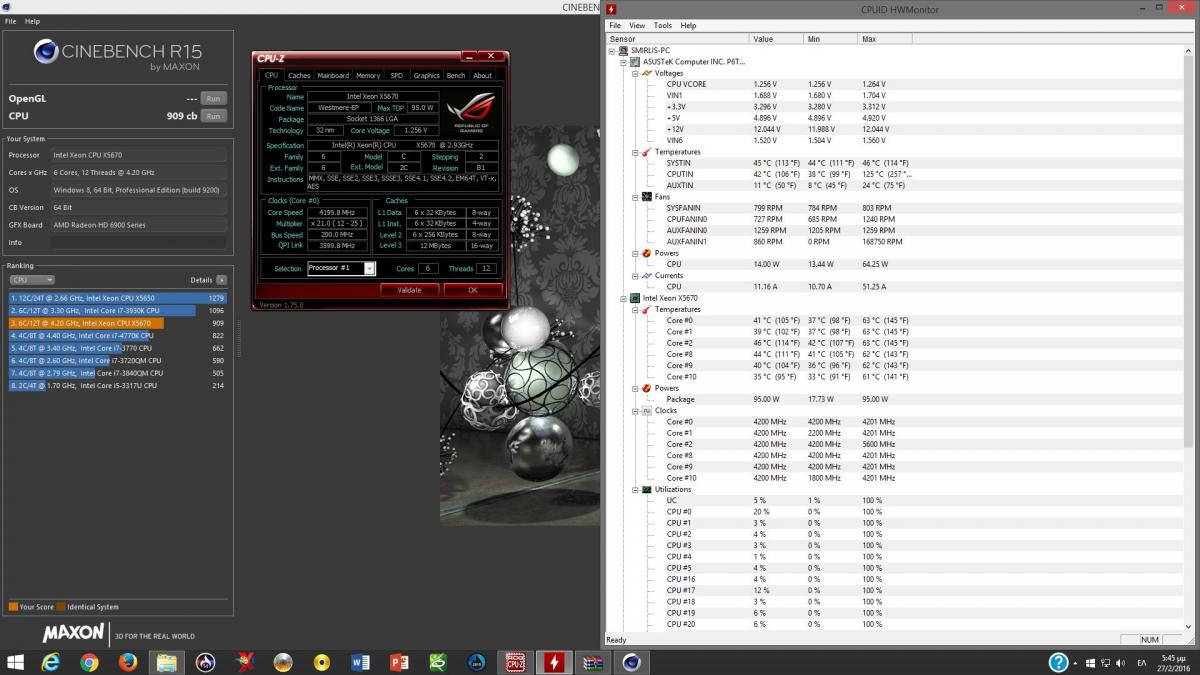The width and height of the screenshot is (1200, 675).
Task: Click the Sensor column header in HWMonitor
Action: tap(677, 38)
